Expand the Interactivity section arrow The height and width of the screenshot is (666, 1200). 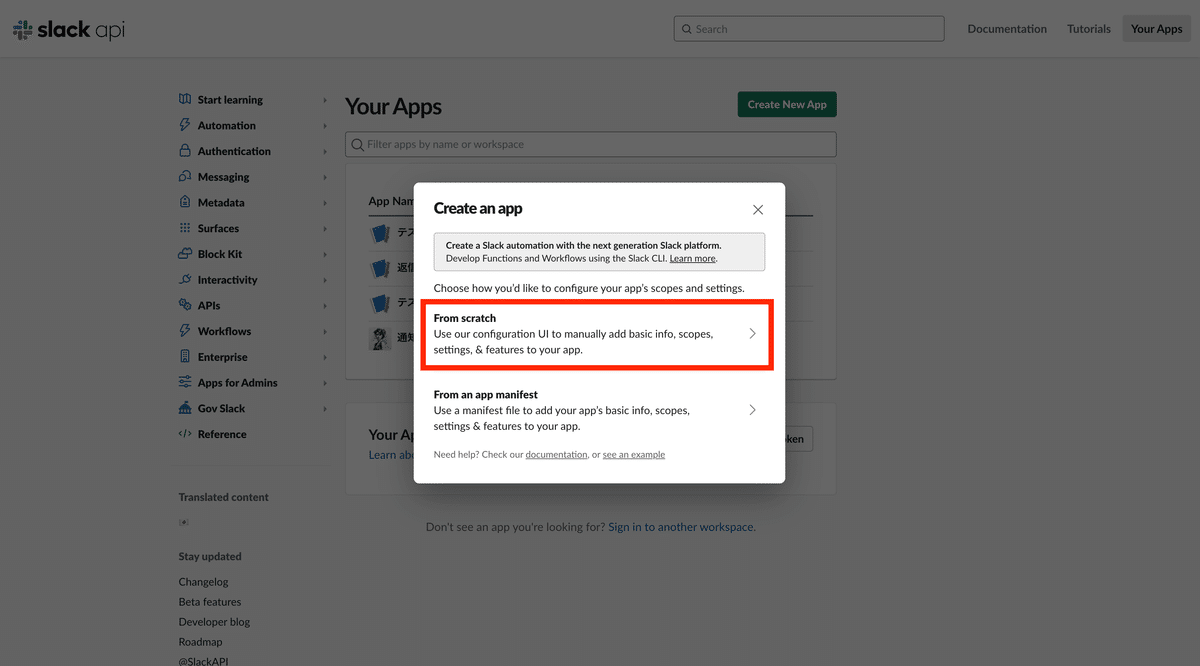[325, 280]
